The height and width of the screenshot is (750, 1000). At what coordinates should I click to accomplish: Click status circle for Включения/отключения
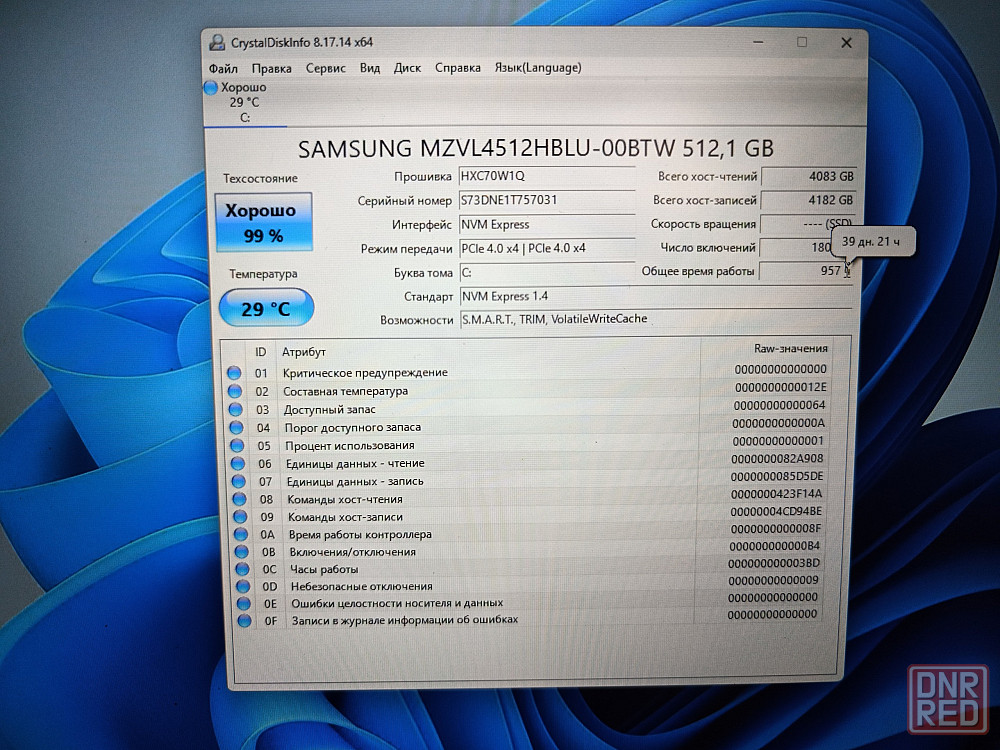click(x=242, y=551)
